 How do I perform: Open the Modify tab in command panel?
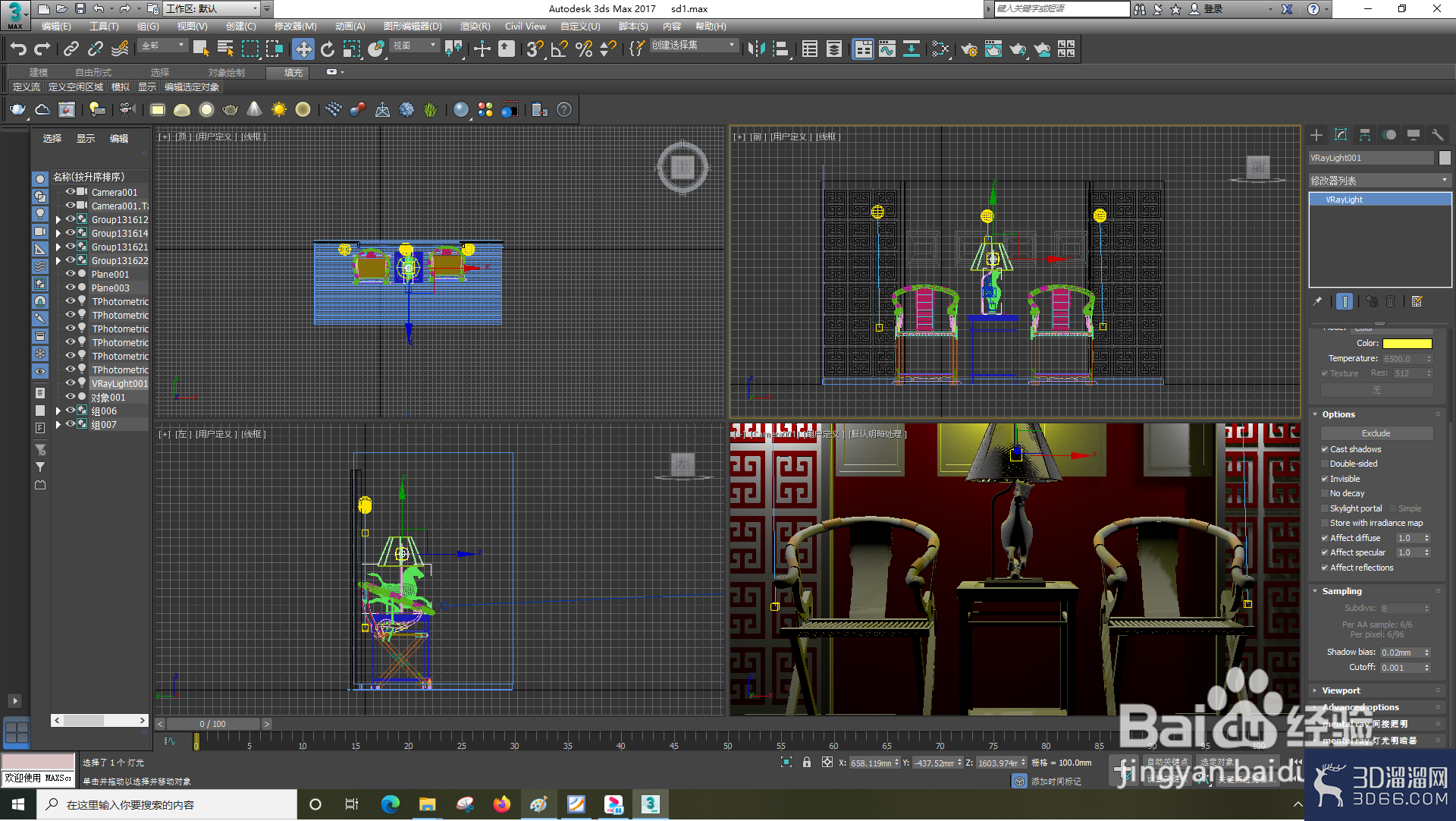[x=1341, y=135]
